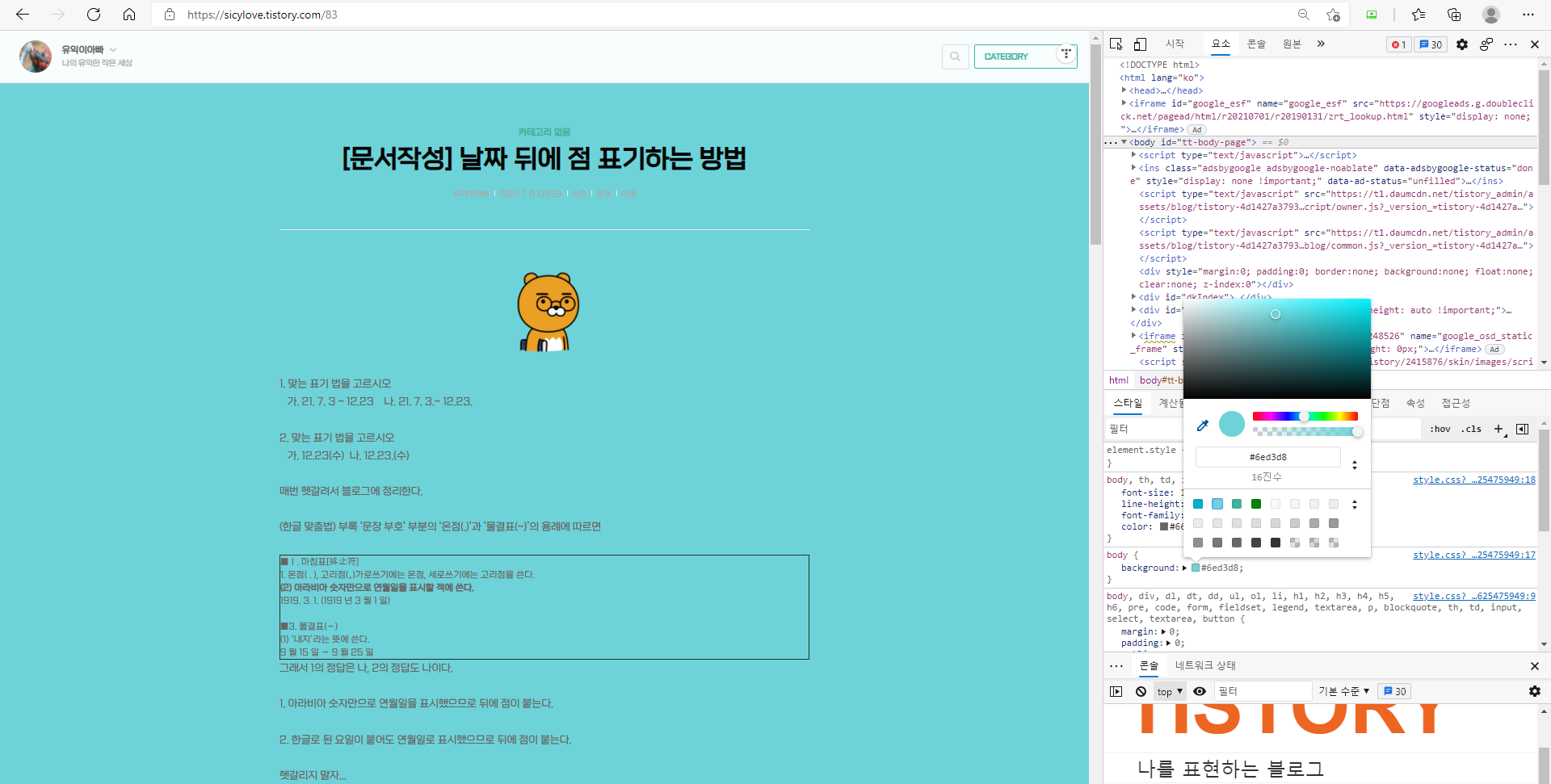The height and width of the screenshot is (784, 1551).
Task: Go to the browser home page icon
Action: click(129, 15)
